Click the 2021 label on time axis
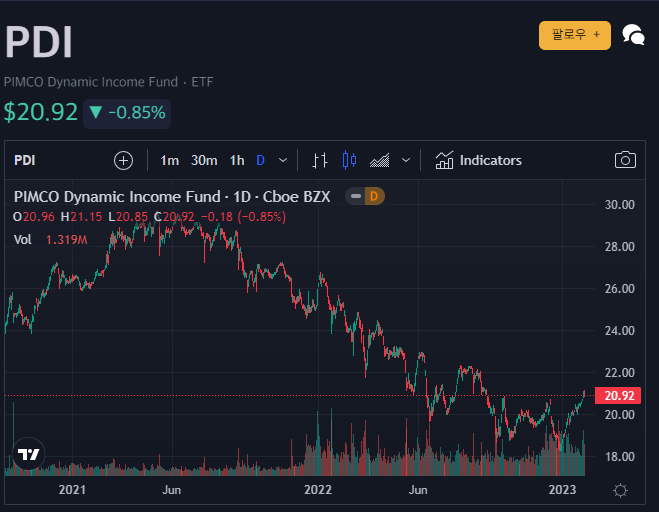Image resolution: width=659 pixels, height=512 pixels. click(72, 490)
